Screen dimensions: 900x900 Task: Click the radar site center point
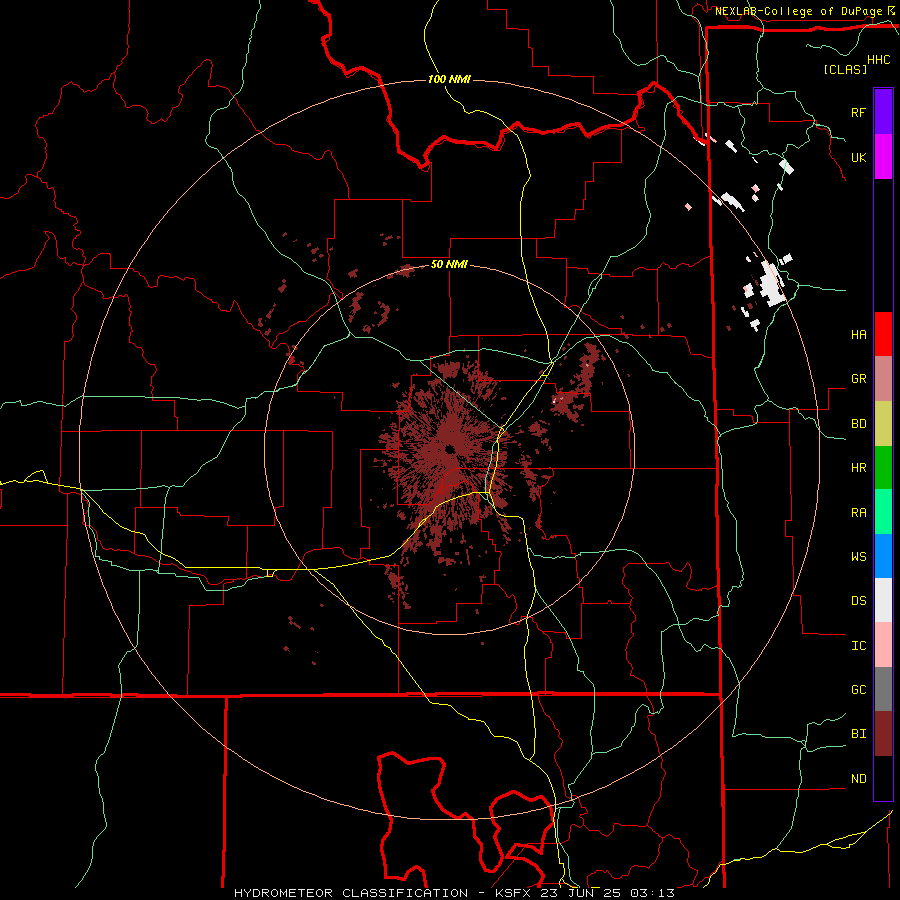449,449
